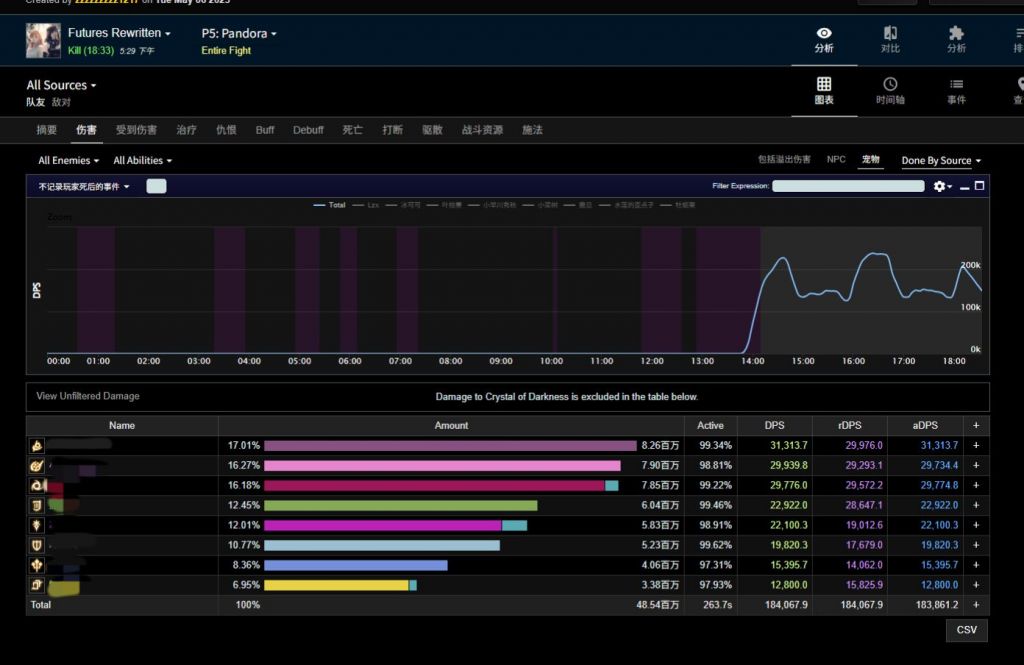Open the P5: Pandora phase dropdown

click(239, 33)
